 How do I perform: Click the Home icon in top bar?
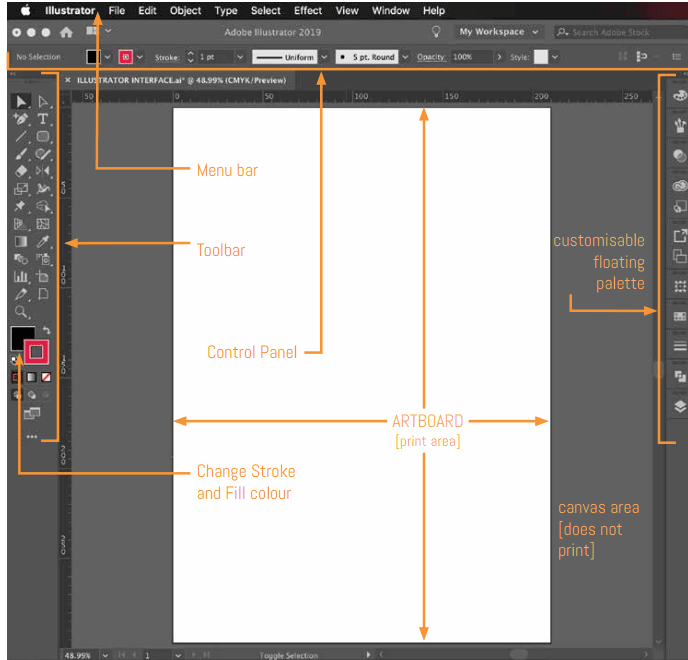pos(66,32)
